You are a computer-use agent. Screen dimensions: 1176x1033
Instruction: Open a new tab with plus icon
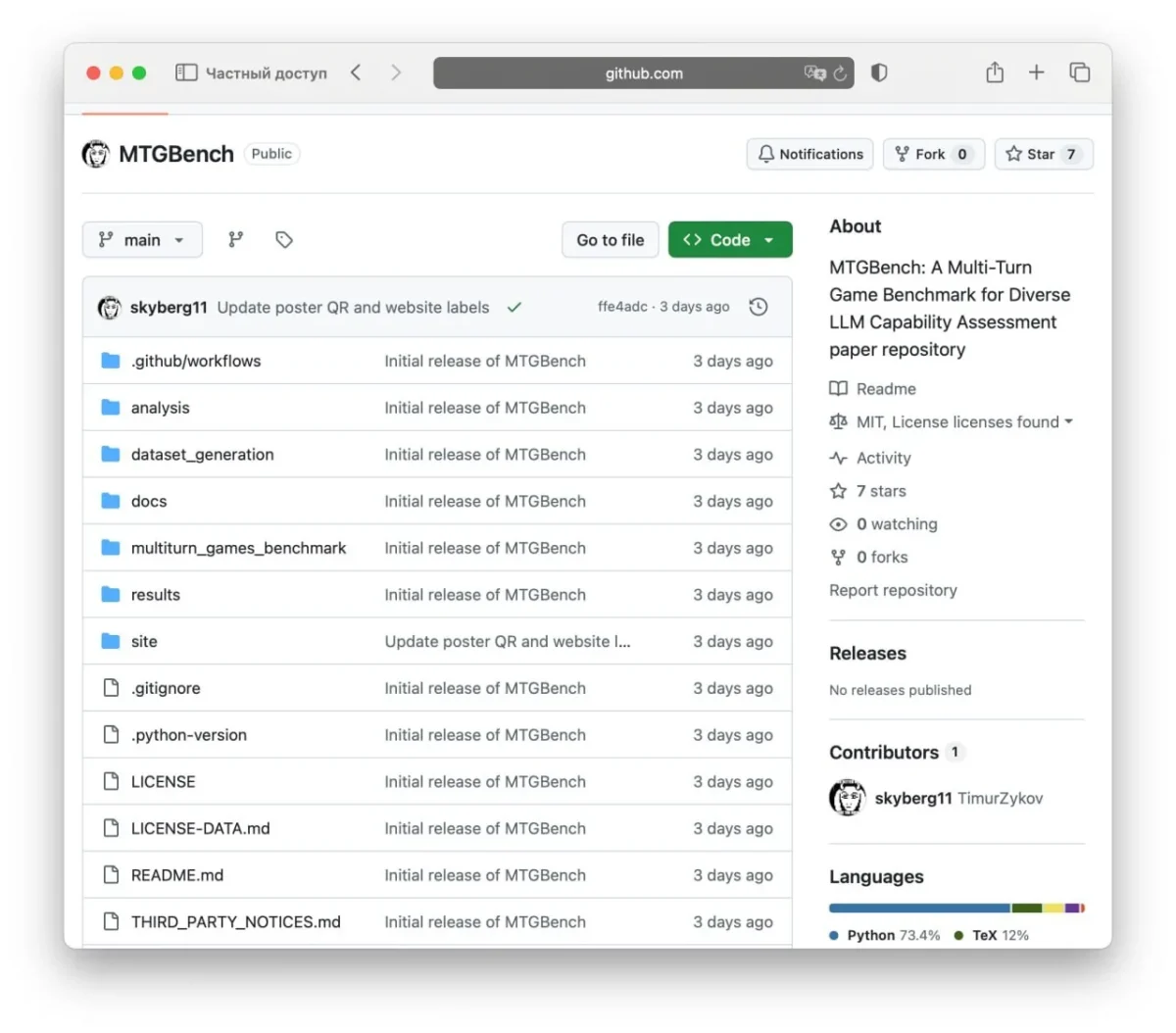[1036, 73]
